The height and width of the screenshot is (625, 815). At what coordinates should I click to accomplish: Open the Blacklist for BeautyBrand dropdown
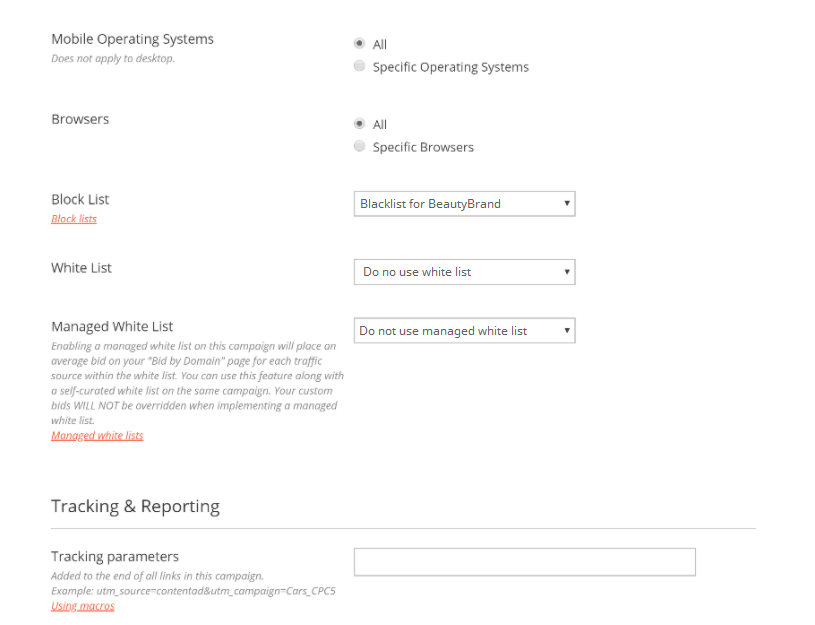point(464,204)
